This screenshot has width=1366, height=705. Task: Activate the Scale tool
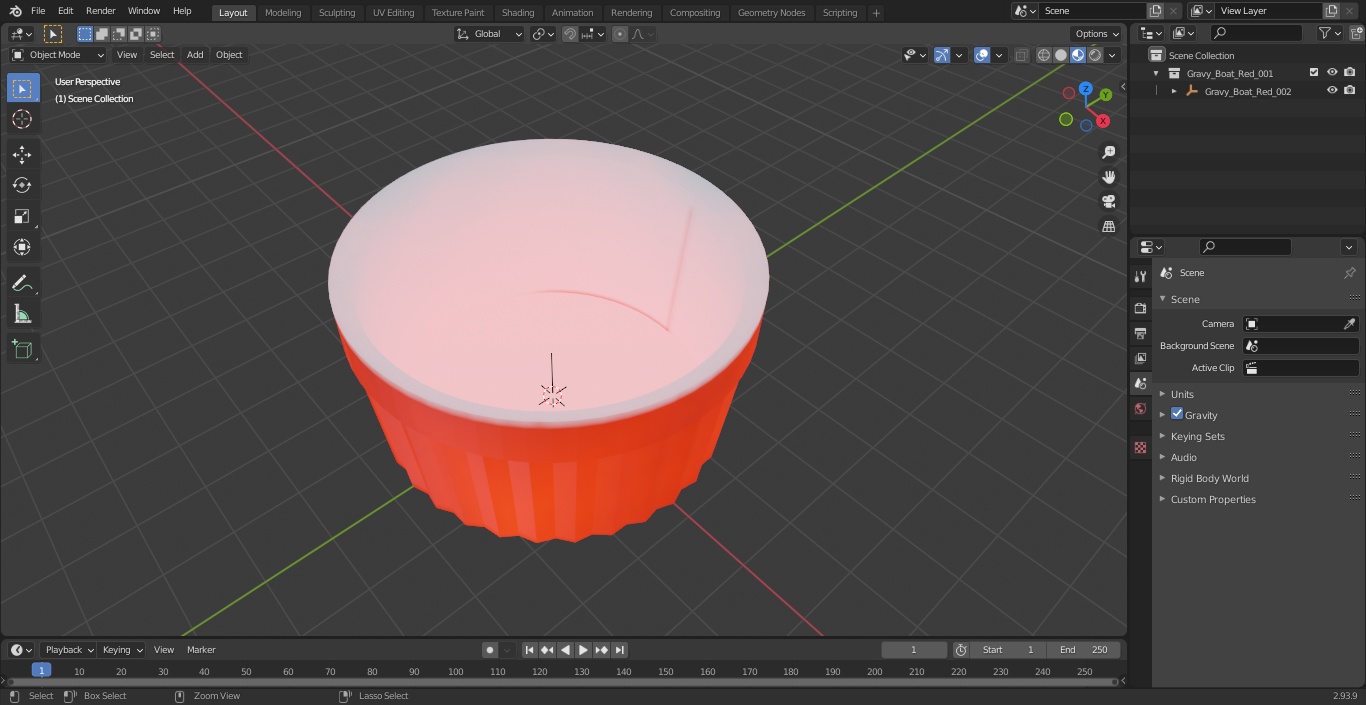(x=22, y=216)
